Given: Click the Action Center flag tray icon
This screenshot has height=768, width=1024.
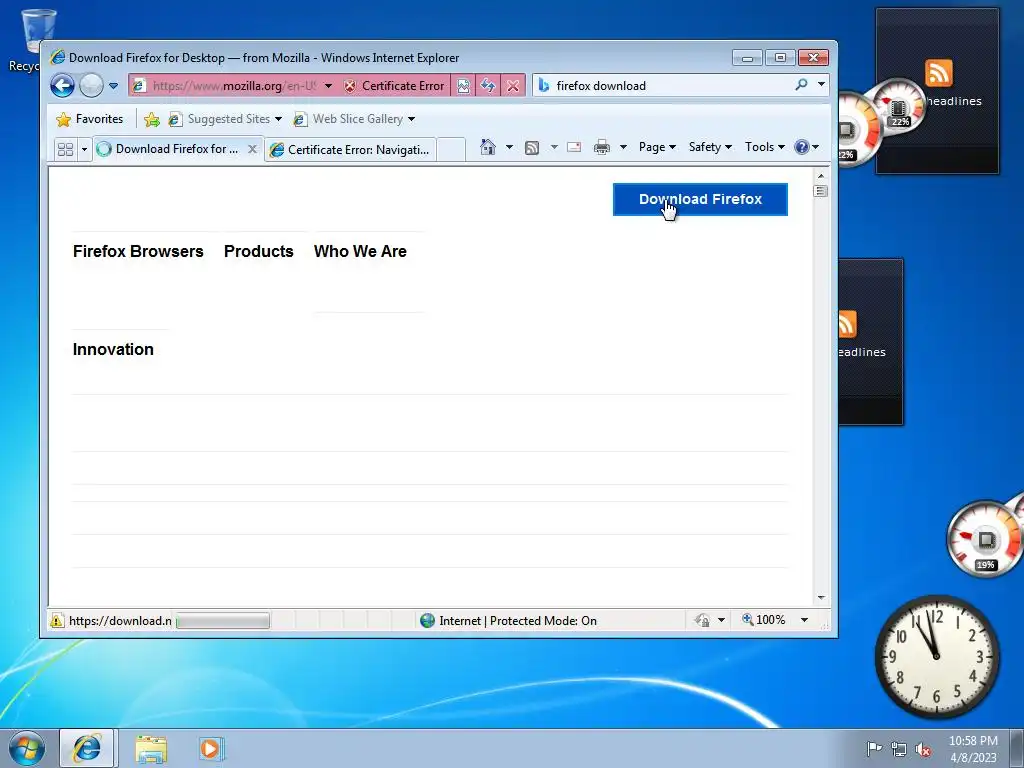Looking at the screenshot, I should pos(874,748).
